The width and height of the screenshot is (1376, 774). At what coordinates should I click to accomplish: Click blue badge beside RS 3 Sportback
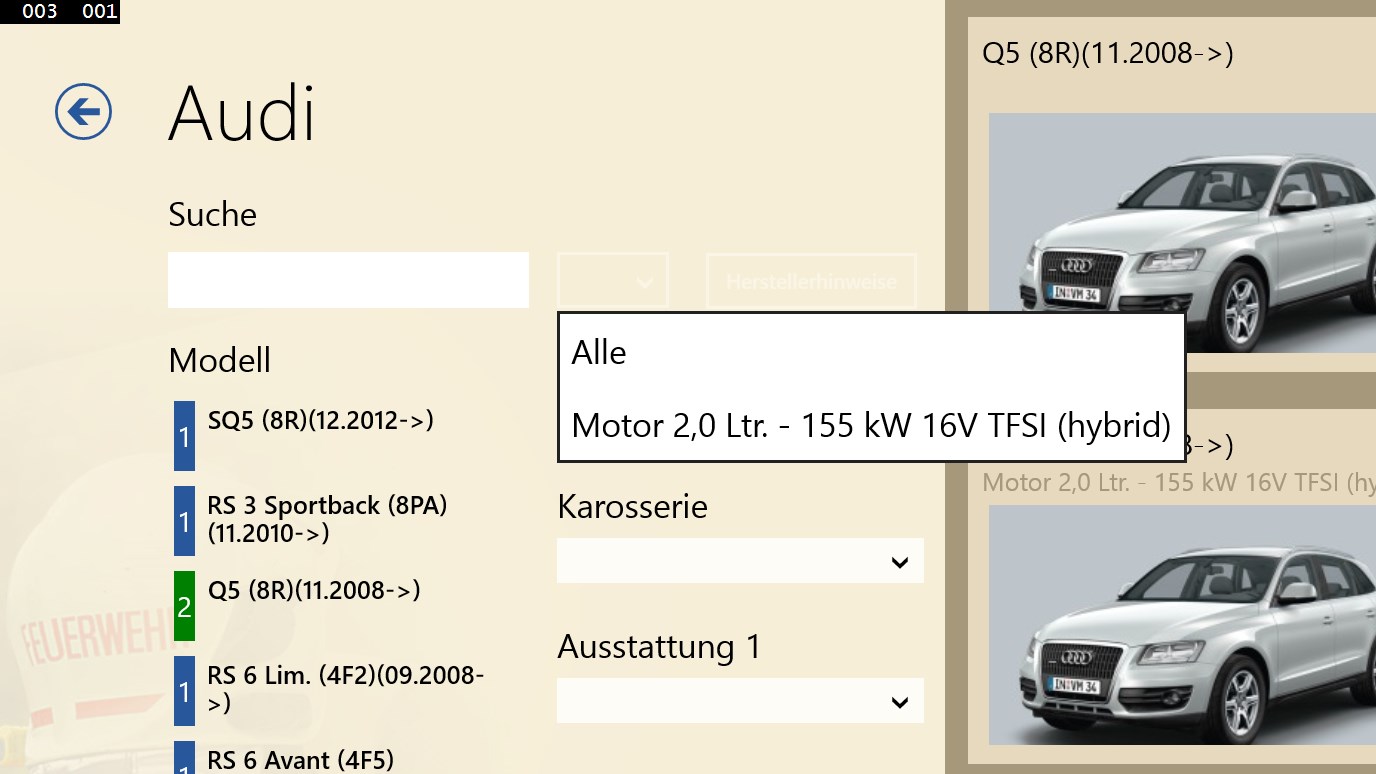pyautogui.click(x=184, y=521)
